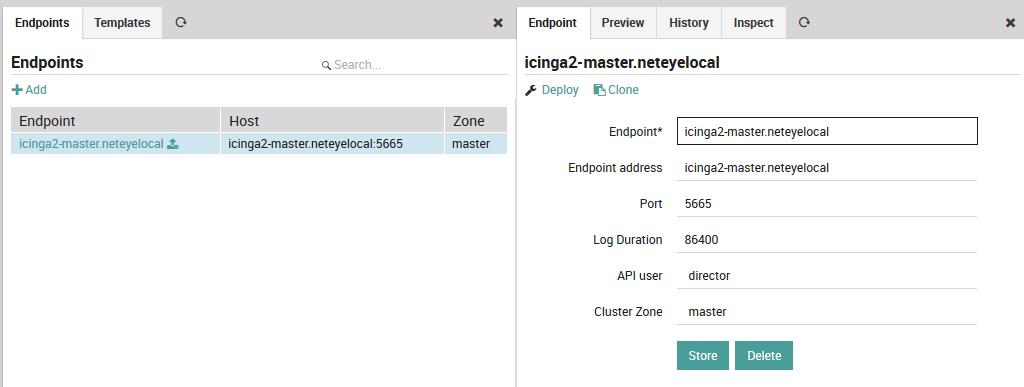This screenshot has width=1024, height=387.
Task: Click the wrench icon beside Deploy
Action: click(531, 90)
